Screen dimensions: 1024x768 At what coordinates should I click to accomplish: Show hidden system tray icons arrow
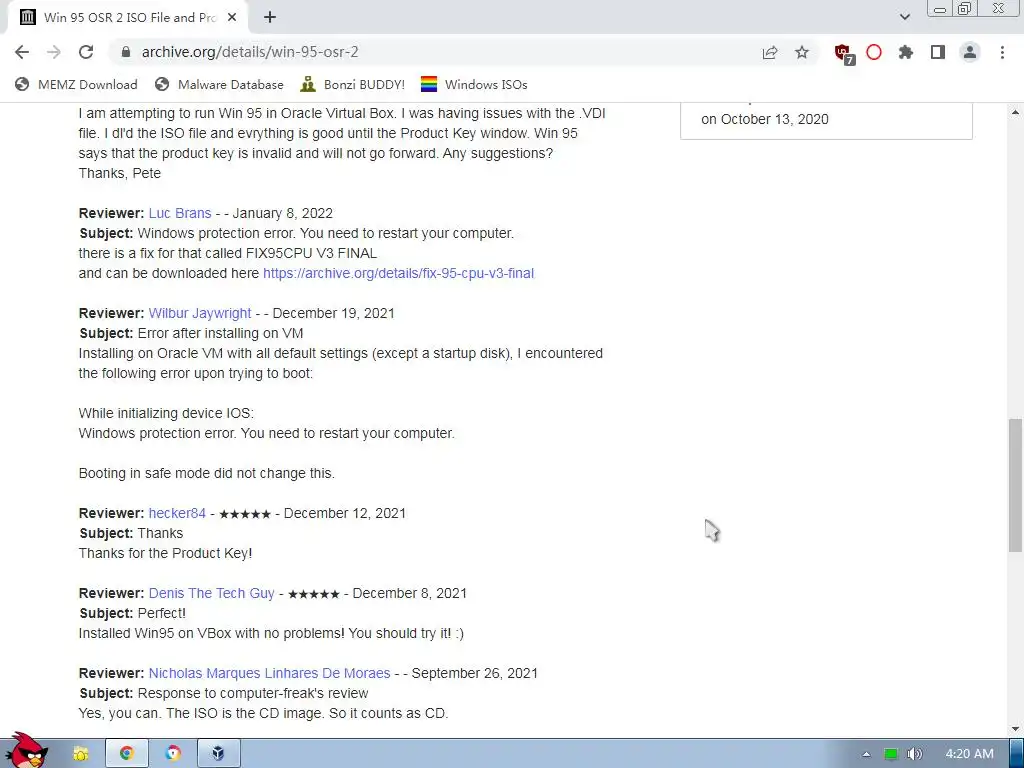pyautogui.click(x=866, y=754)
